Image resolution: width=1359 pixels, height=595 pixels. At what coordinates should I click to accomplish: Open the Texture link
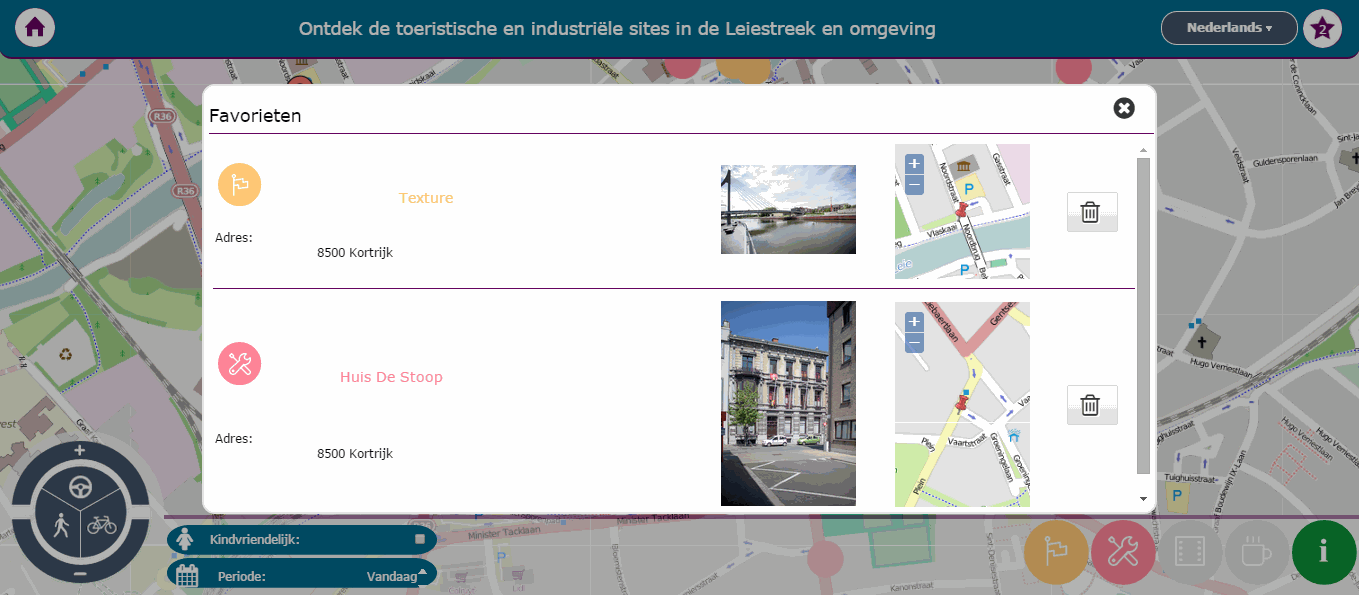pos(426,198)
